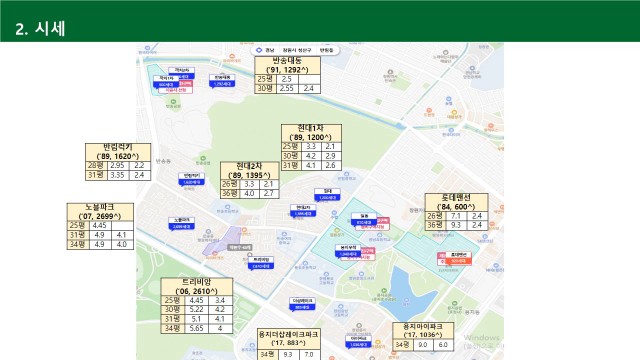Click the location compass icon beside 경남
This screenshot has width=640, height=360.
(x=259, y=50)
